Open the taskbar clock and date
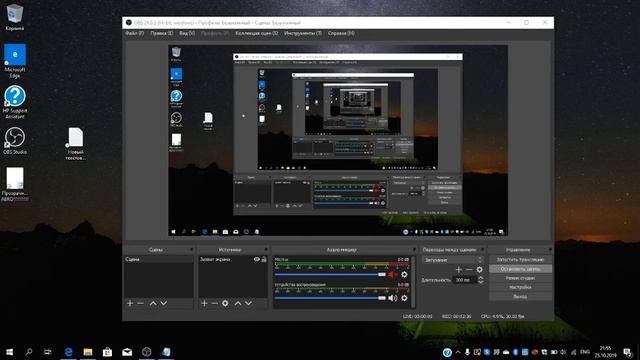Image resolution: width=640 pixels, height=360 pixels. (x=605, y=352)
